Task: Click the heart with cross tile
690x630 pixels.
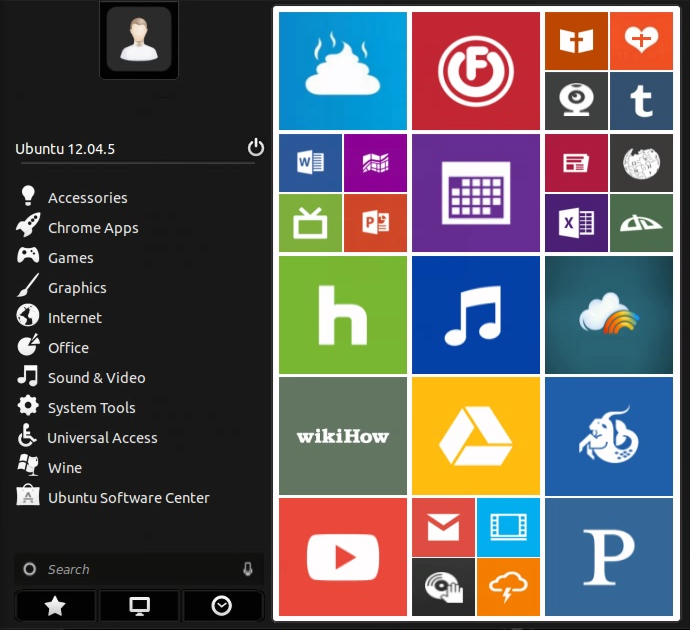Action: coord(641,41)
